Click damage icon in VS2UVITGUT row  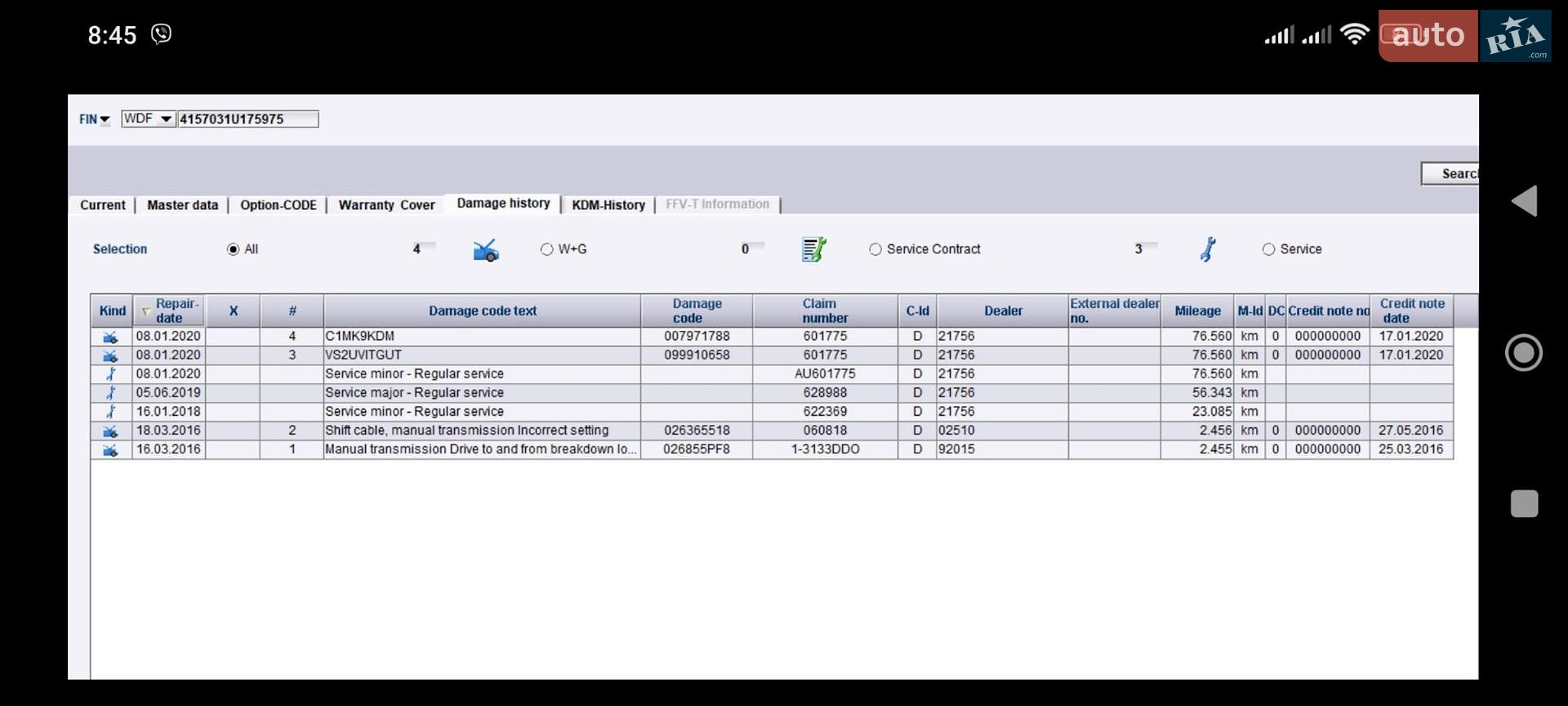[110, 355]
